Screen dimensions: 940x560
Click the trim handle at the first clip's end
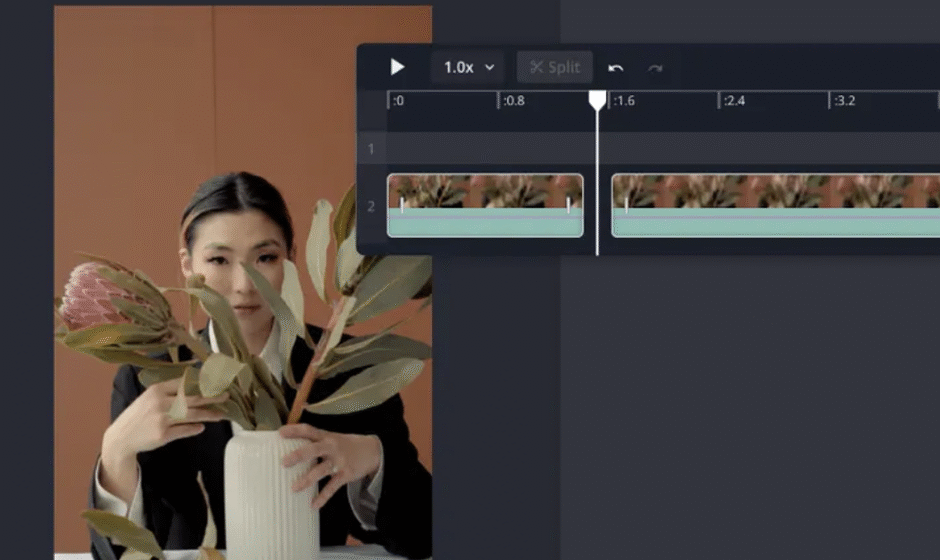tap(568, 205)
